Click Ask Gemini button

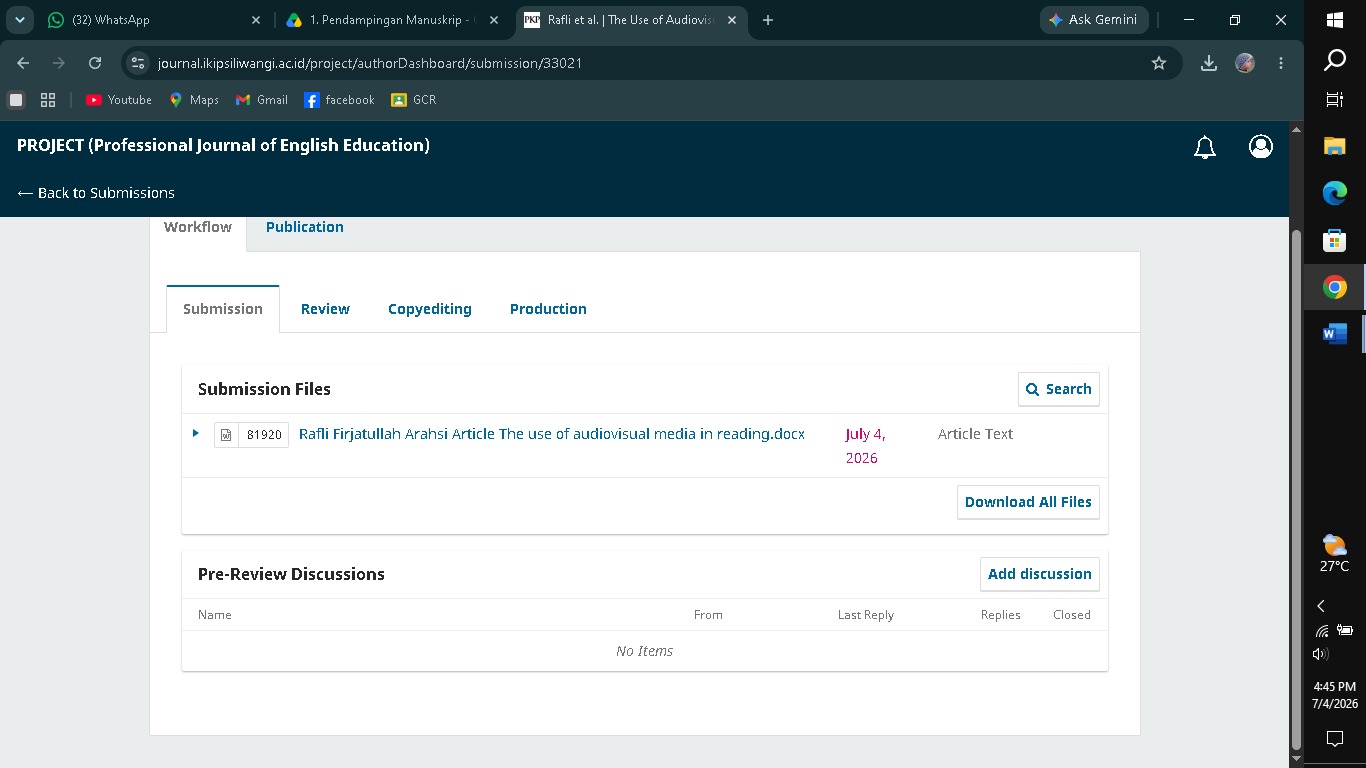coord(1094,20)
